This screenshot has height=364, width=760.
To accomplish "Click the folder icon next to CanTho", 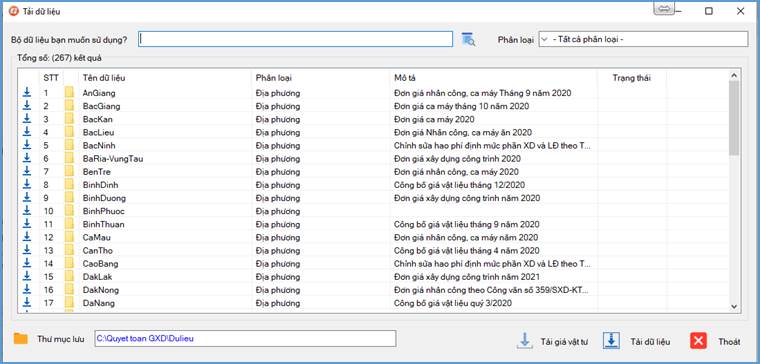I will [x=70, y=250].
